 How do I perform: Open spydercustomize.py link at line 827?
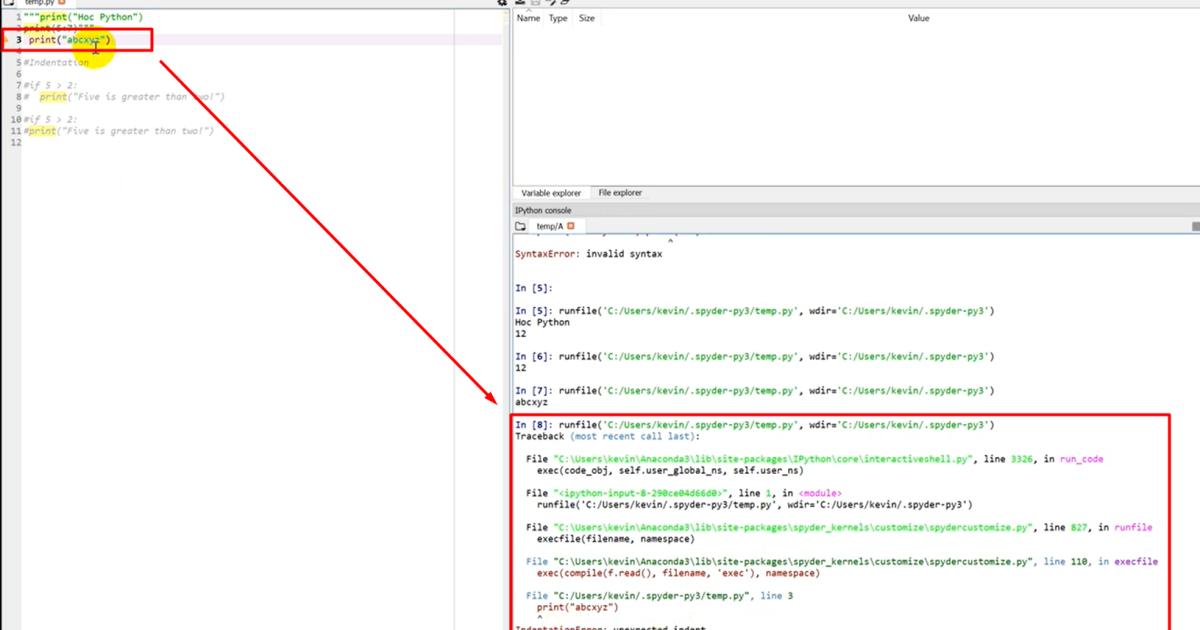pos(795,527)
